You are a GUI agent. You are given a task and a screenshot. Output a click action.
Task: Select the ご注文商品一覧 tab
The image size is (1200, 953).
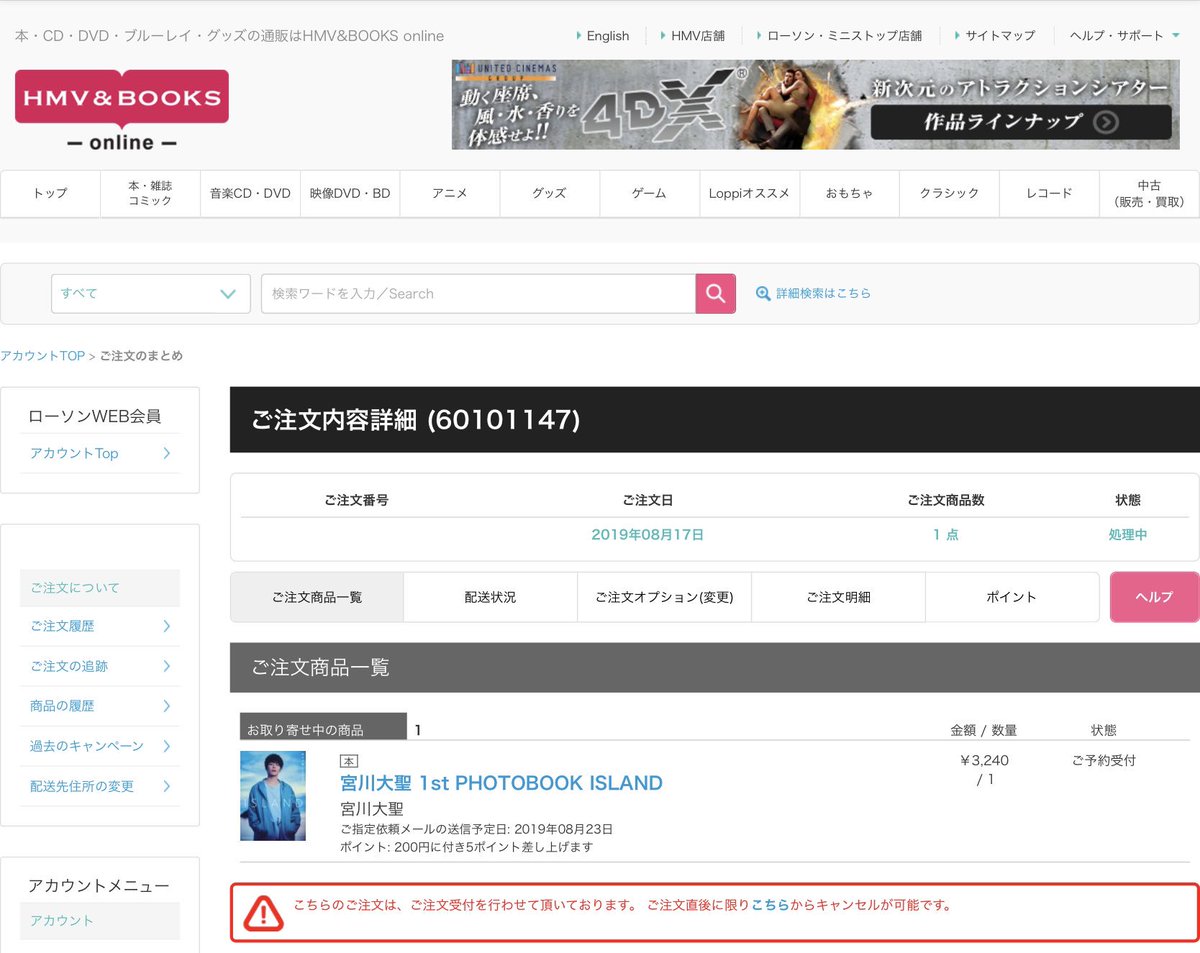pos(317,597)
